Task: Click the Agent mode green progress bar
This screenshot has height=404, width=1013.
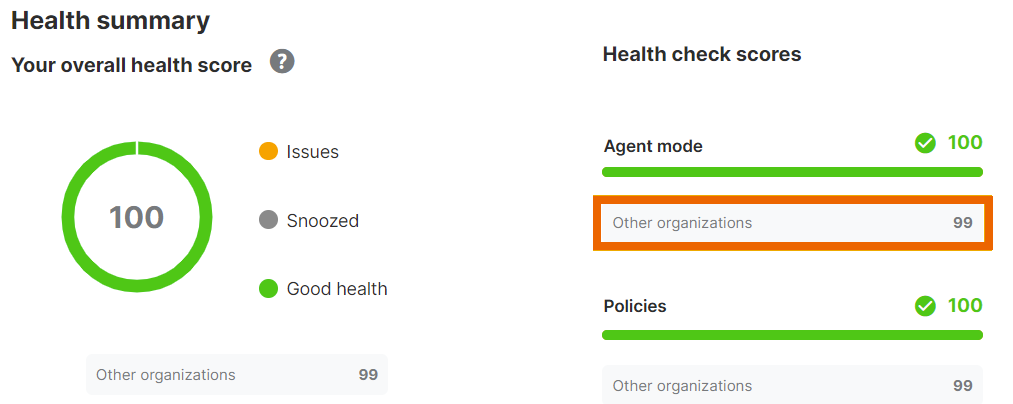Action: click(x=792, y=172)
